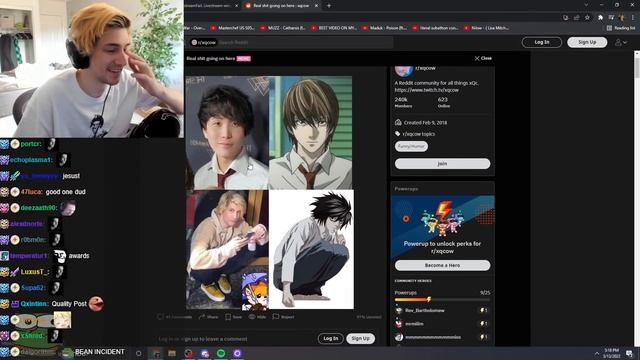This screenshot has width=640, height=360.
Task: Report the post
Action: [x=283, y=317]
